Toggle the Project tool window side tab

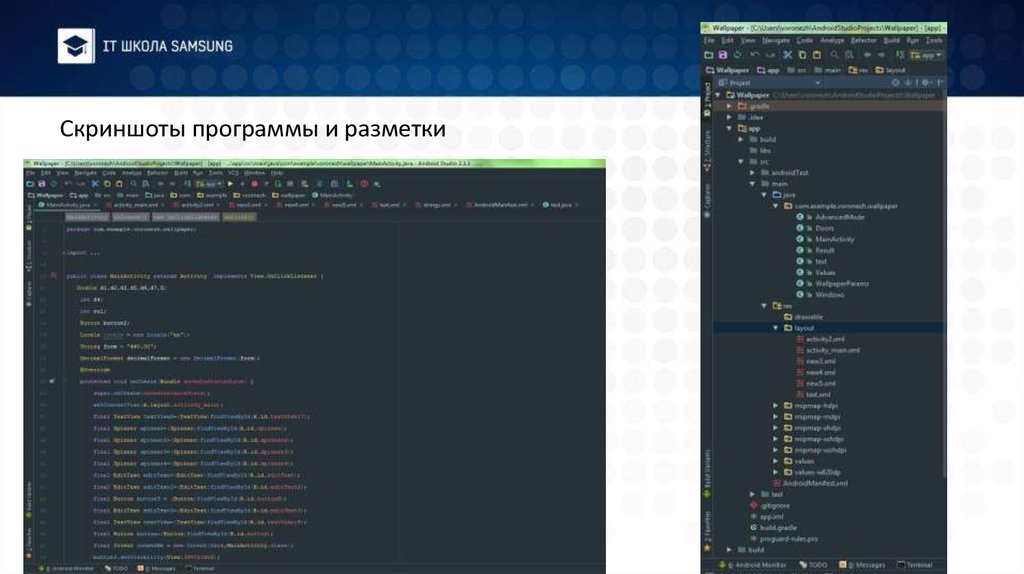(x=706, y=95)
